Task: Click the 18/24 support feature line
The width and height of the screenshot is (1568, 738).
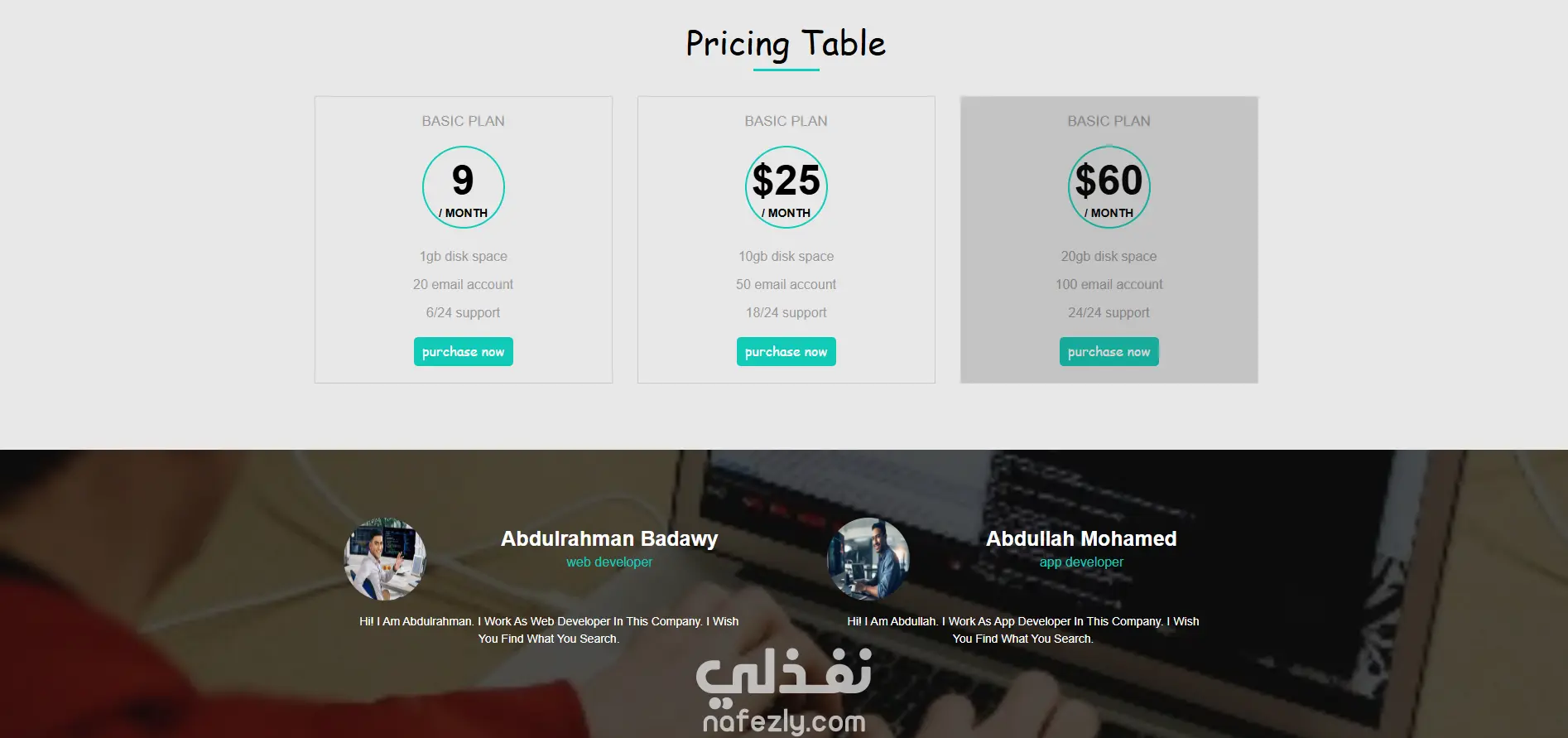Action: (x=786, y=312)
